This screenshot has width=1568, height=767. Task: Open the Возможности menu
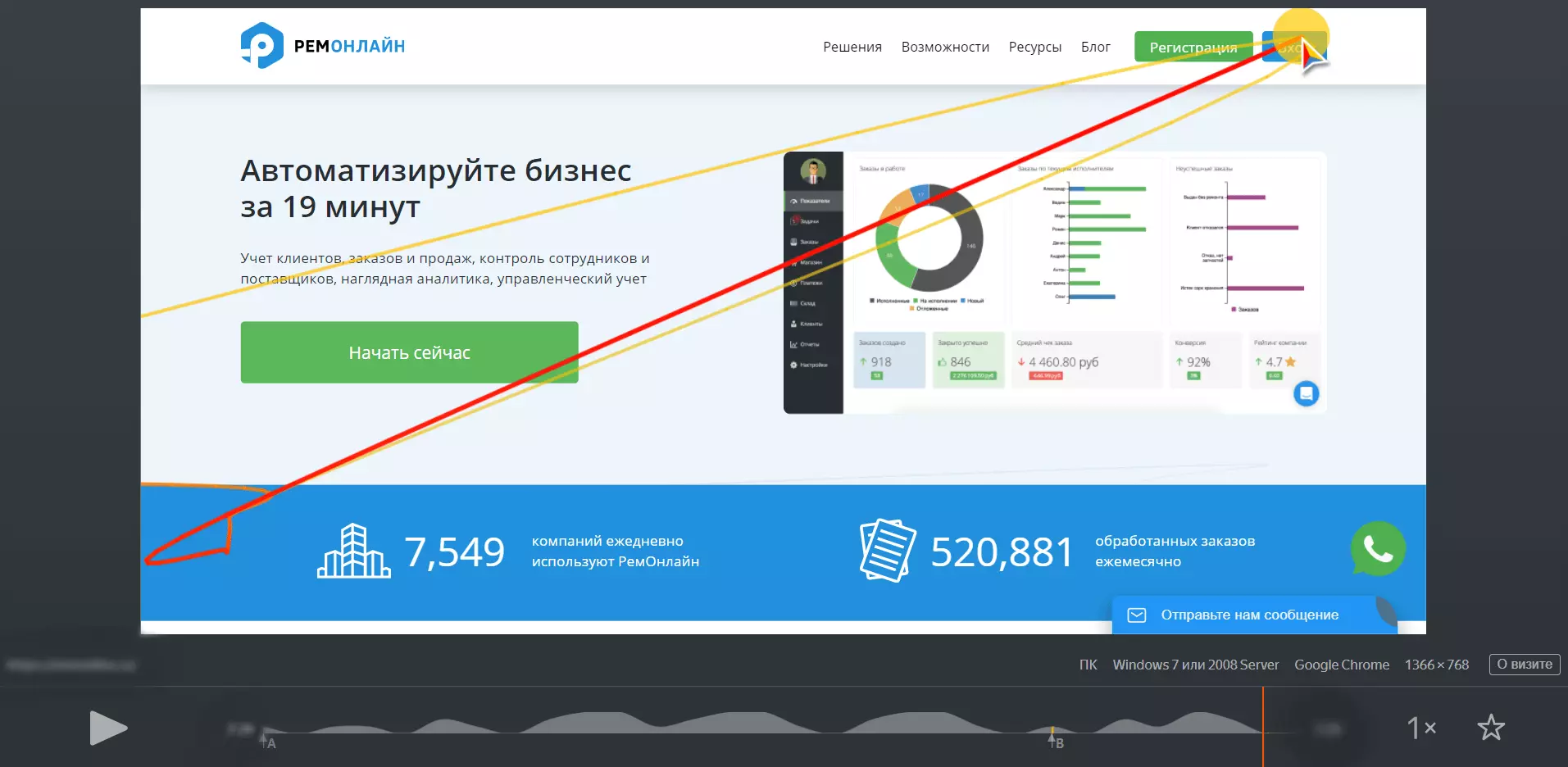tap(945, 48)
